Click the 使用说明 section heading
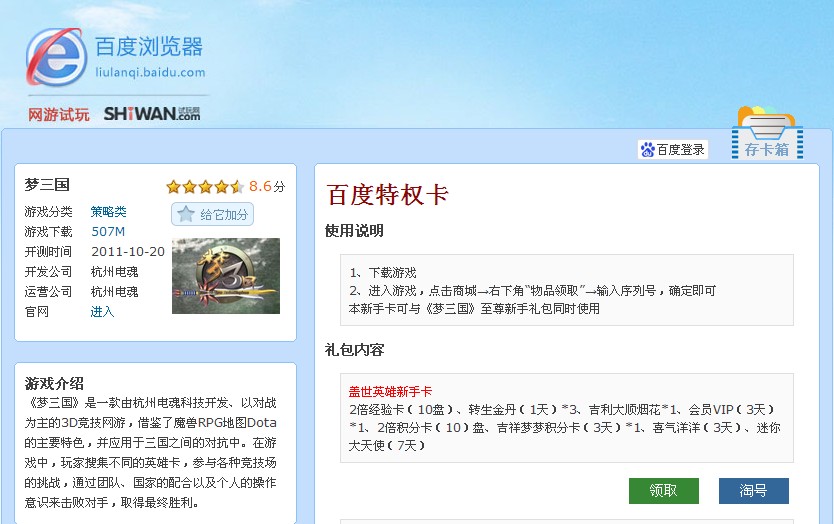The image size is (834, 524). (354, 231)
